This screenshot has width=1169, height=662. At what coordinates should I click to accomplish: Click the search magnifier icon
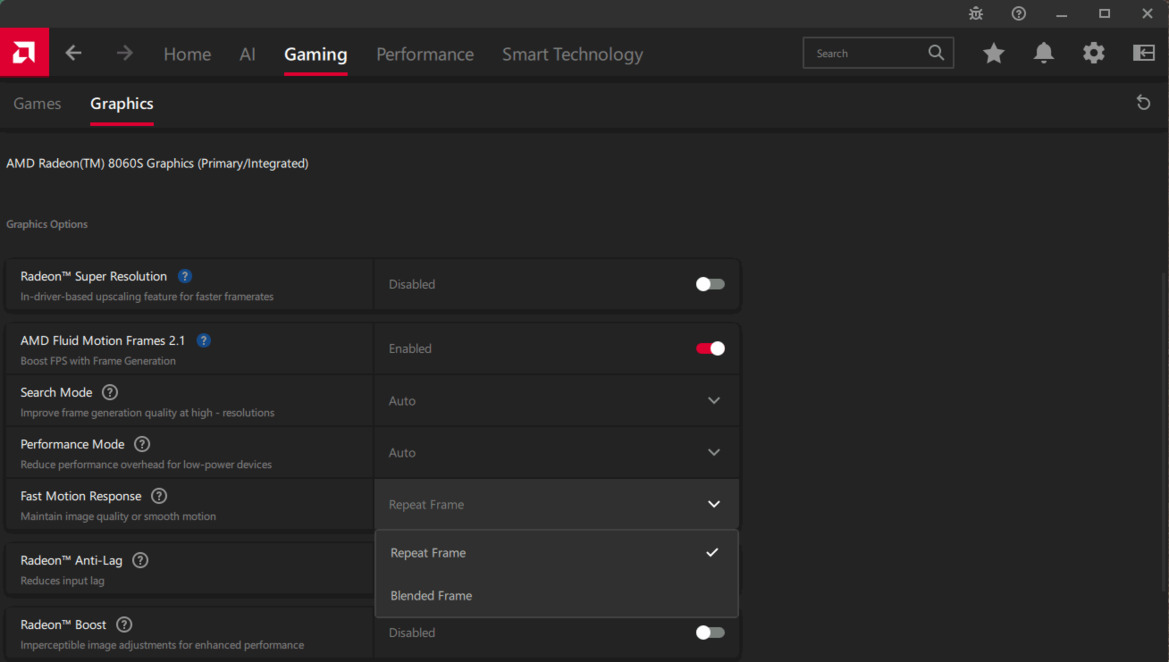[936, 53]
